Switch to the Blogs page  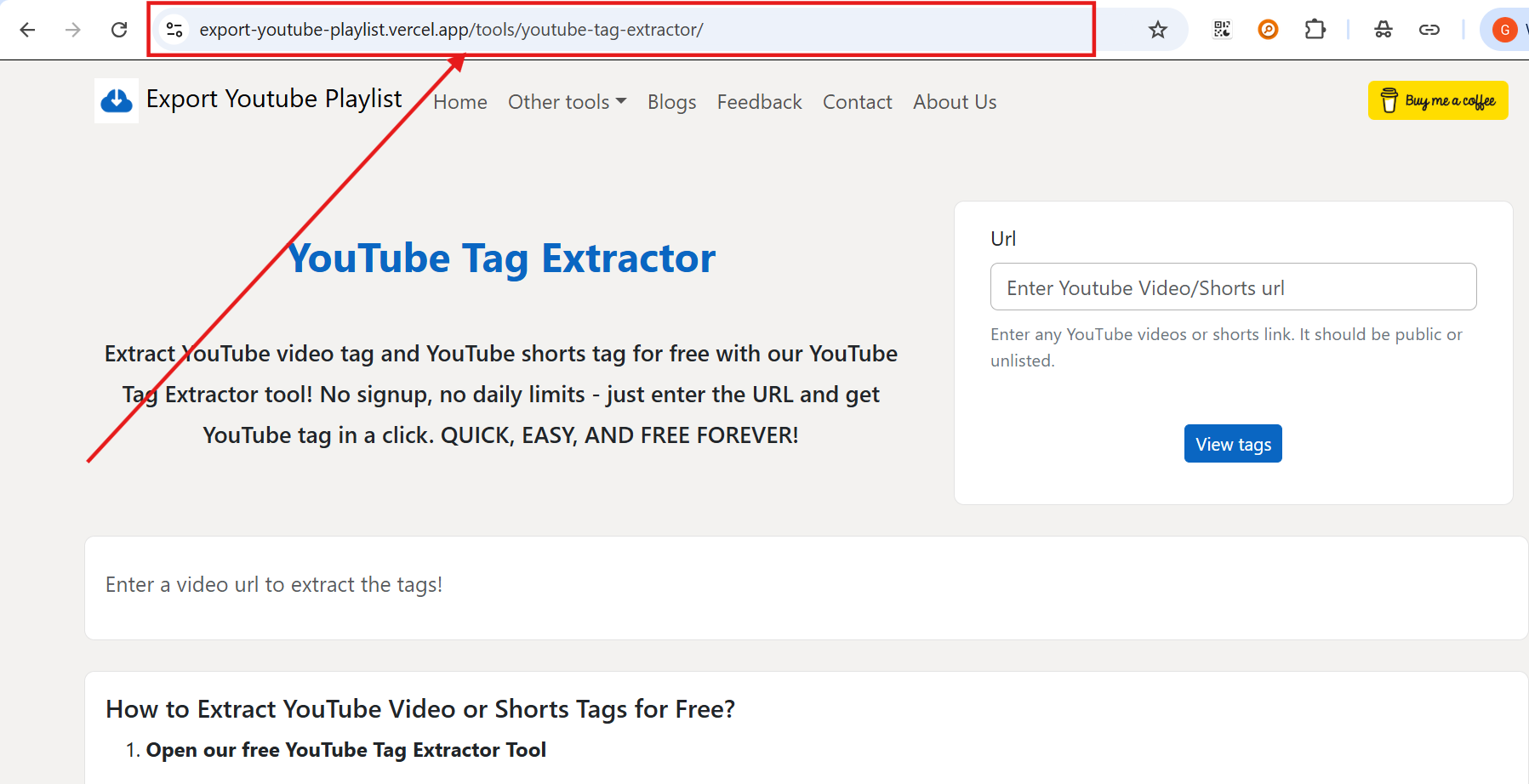point(671,101)
